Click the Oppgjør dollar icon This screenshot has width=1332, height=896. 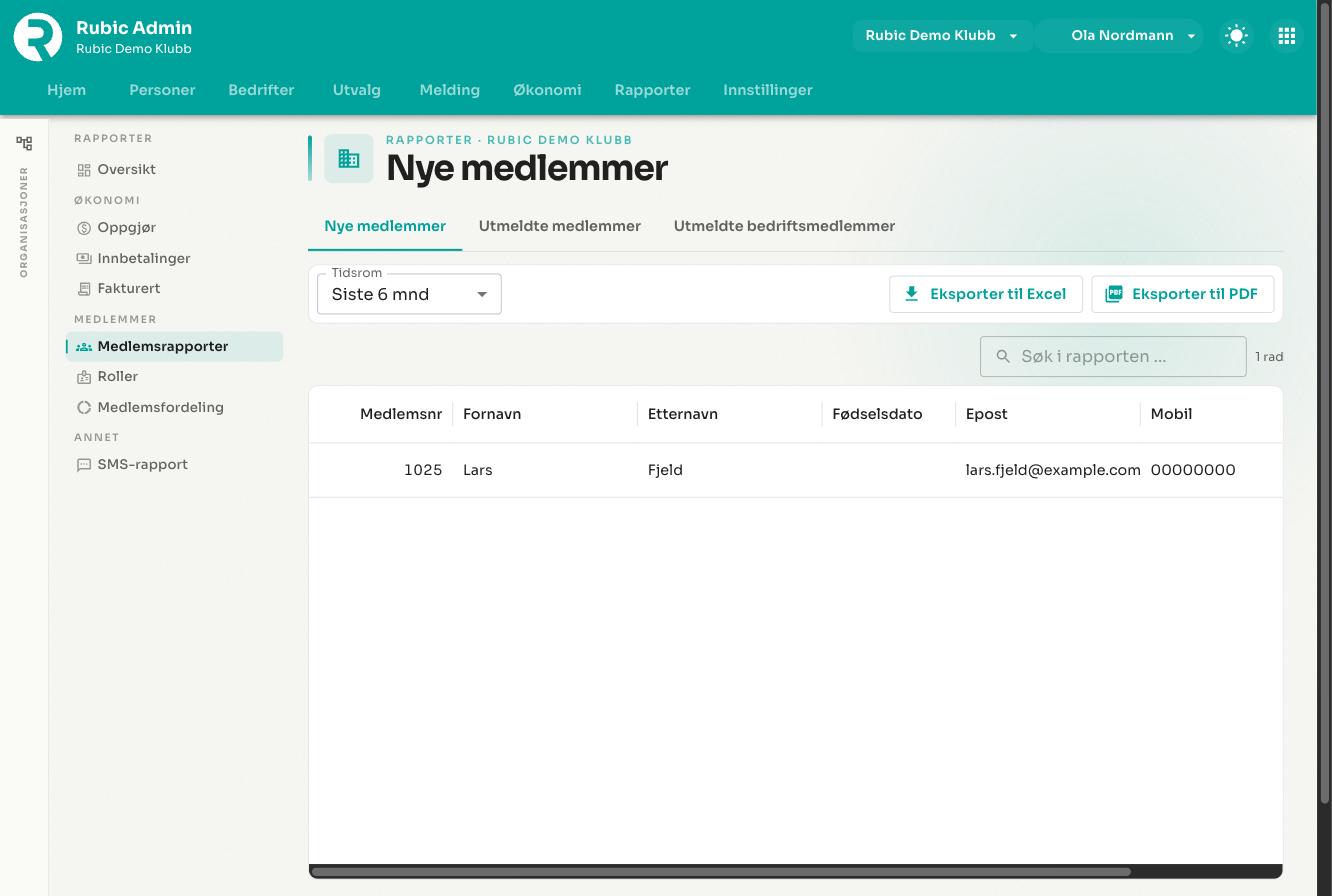tap(84, 228)
